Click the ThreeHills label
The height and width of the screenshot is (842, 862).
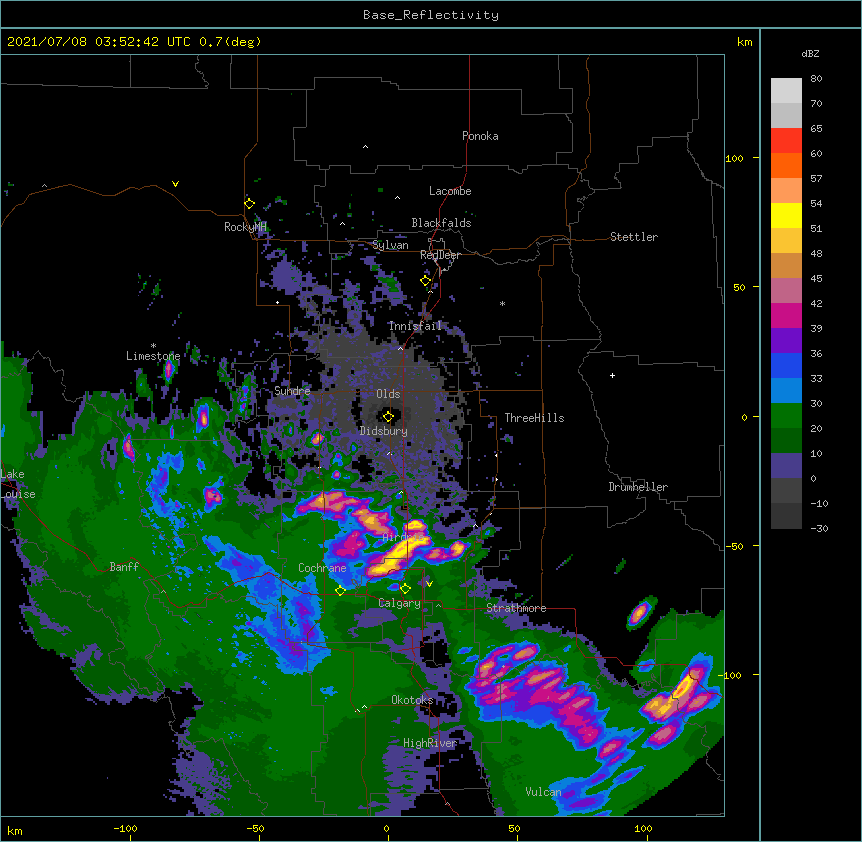click(534, 418)
